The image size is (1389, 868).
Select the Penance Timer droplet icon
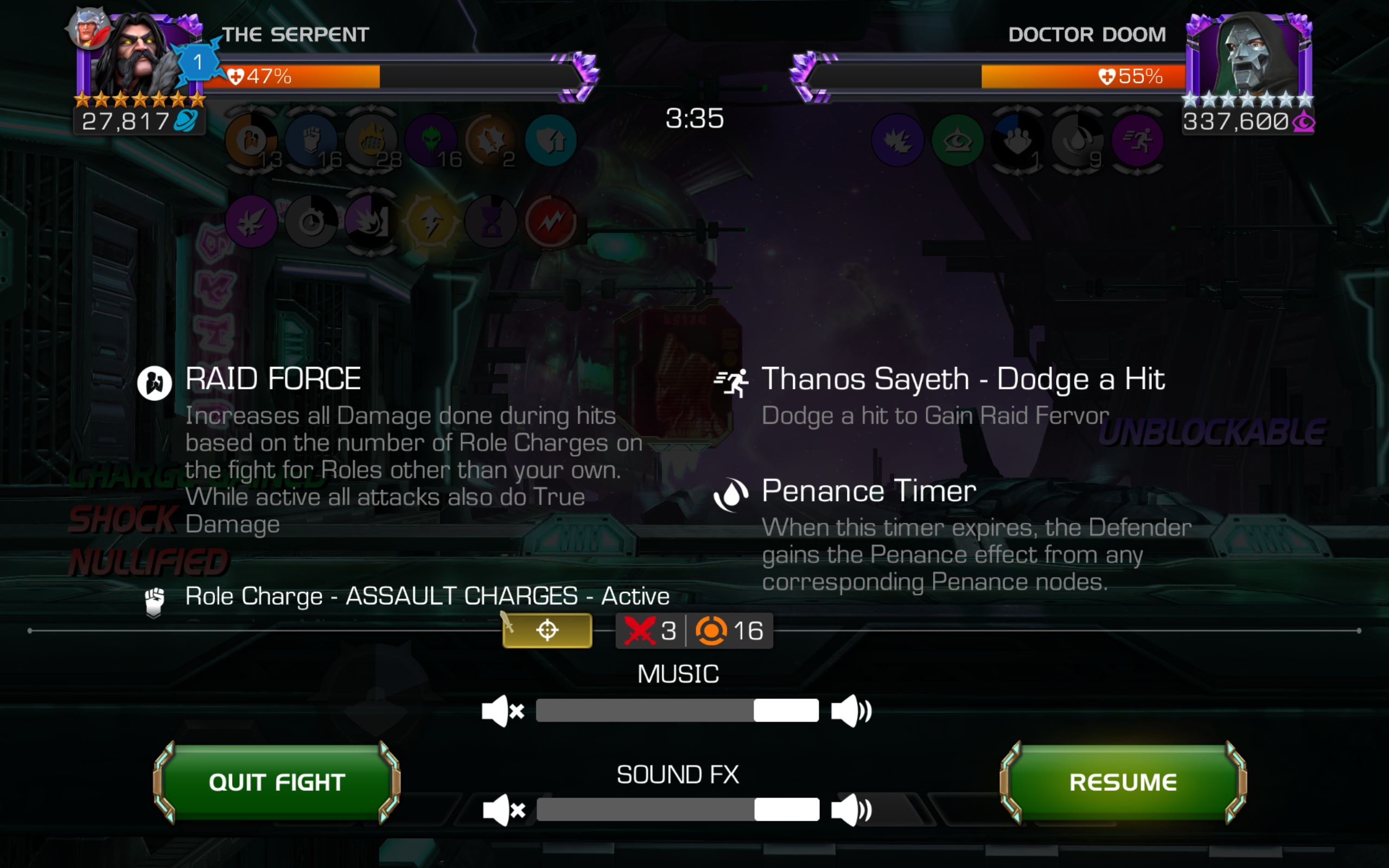click(x=1078, y=140)
